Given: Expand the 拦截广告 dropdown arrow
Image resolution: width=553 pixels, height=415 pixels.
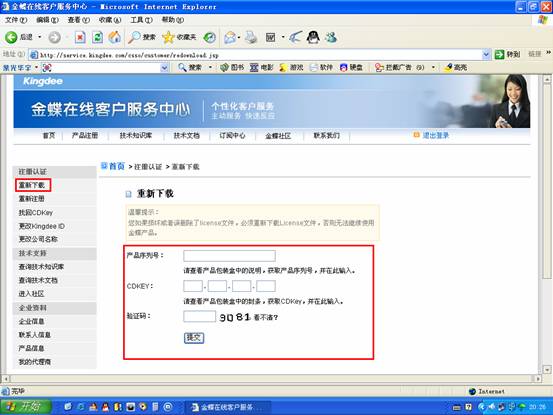Looking at the screenshot, I should (x=433, y=67).
